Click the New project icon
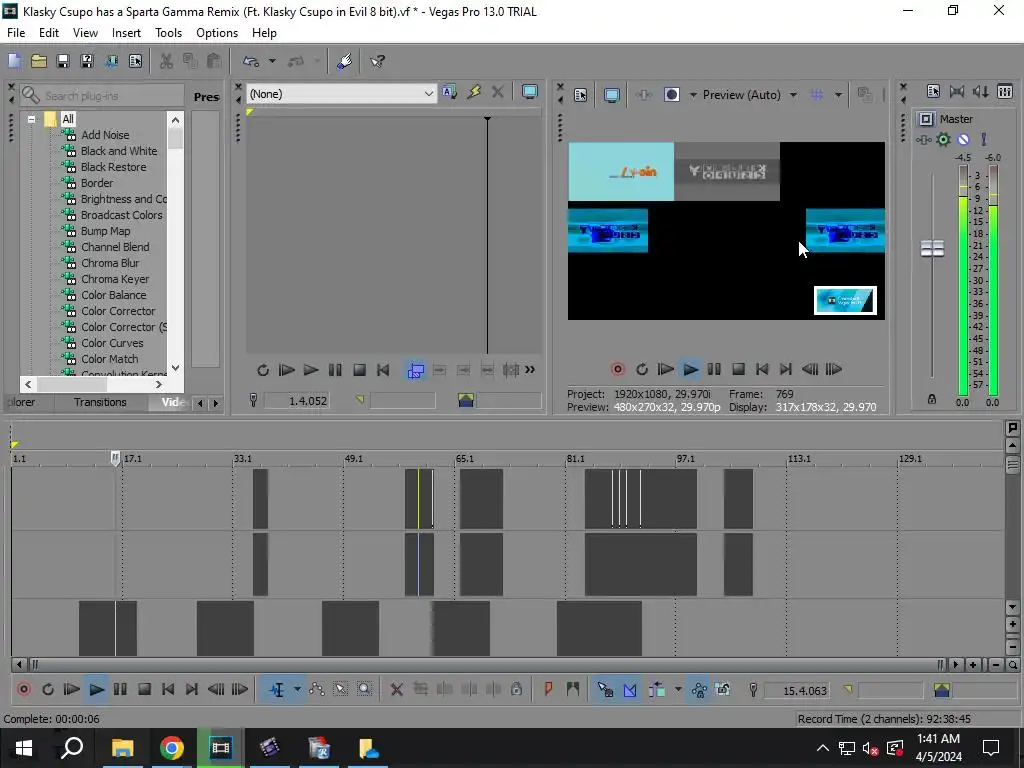 (14, 61)
